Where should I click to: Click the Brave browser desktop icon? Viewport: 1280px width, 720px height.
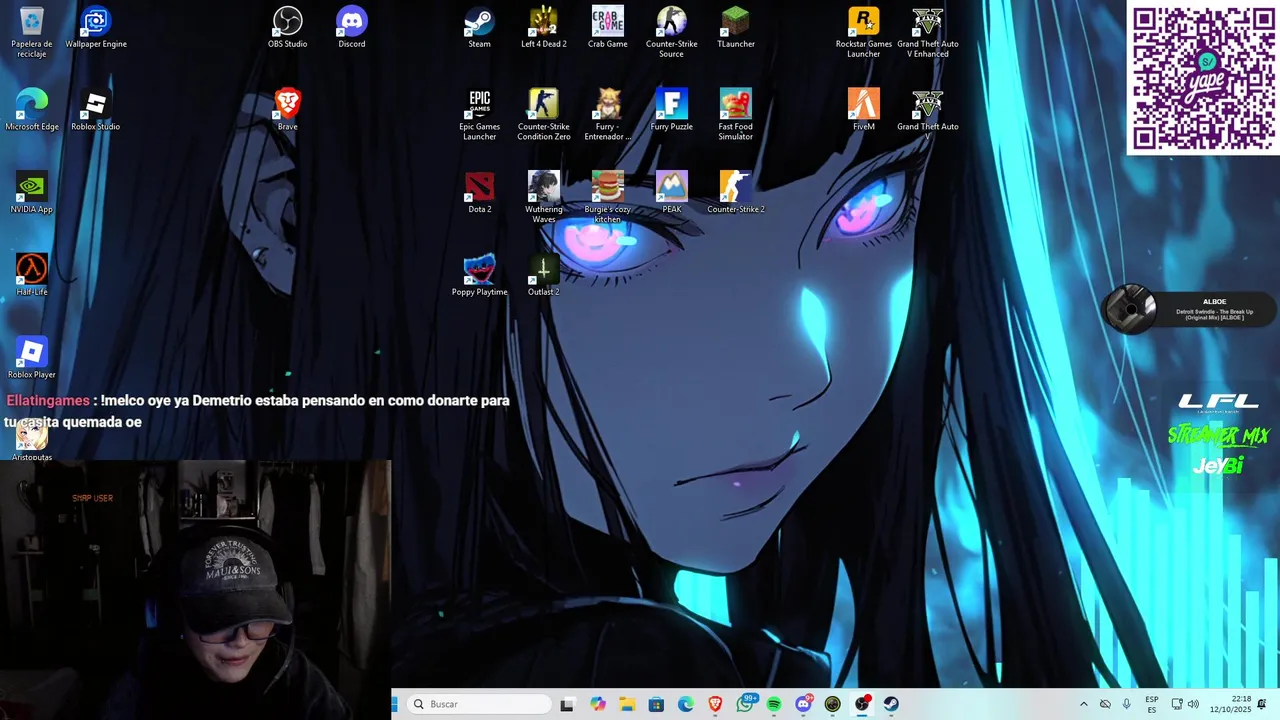[288, 110]
